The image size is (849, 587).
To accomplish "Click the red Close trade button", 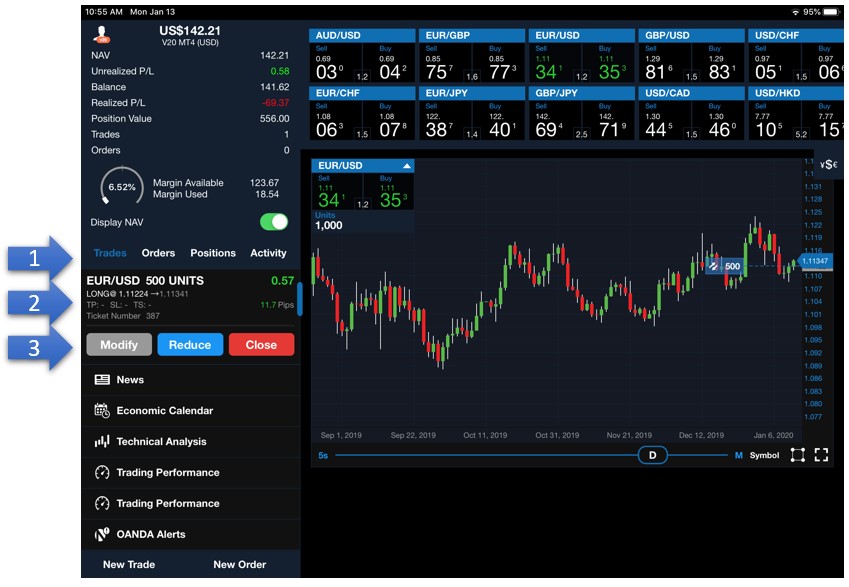I will (x=262, y=345).
